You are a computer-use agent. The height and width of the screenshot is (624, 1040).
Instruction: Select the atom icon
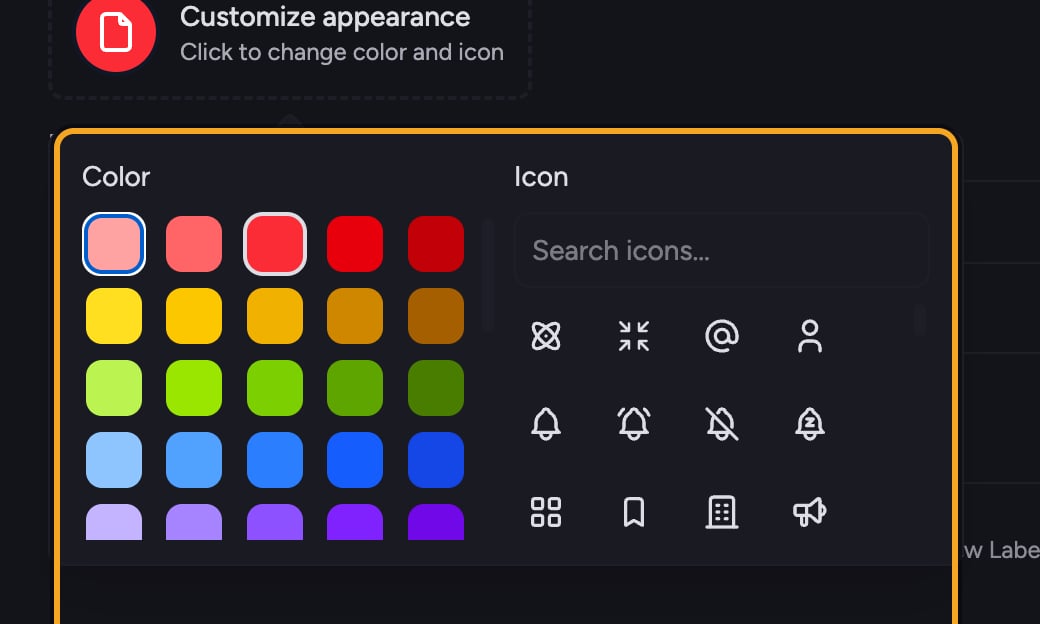546,336
